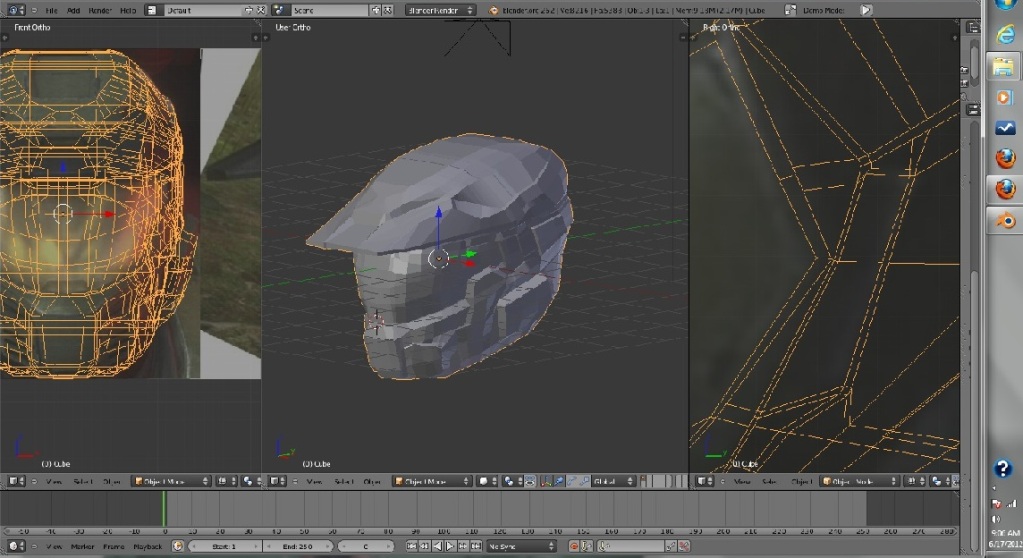1023x558 pixels.
Task: Open the info editor type selector icon
Action: point(15,10)
